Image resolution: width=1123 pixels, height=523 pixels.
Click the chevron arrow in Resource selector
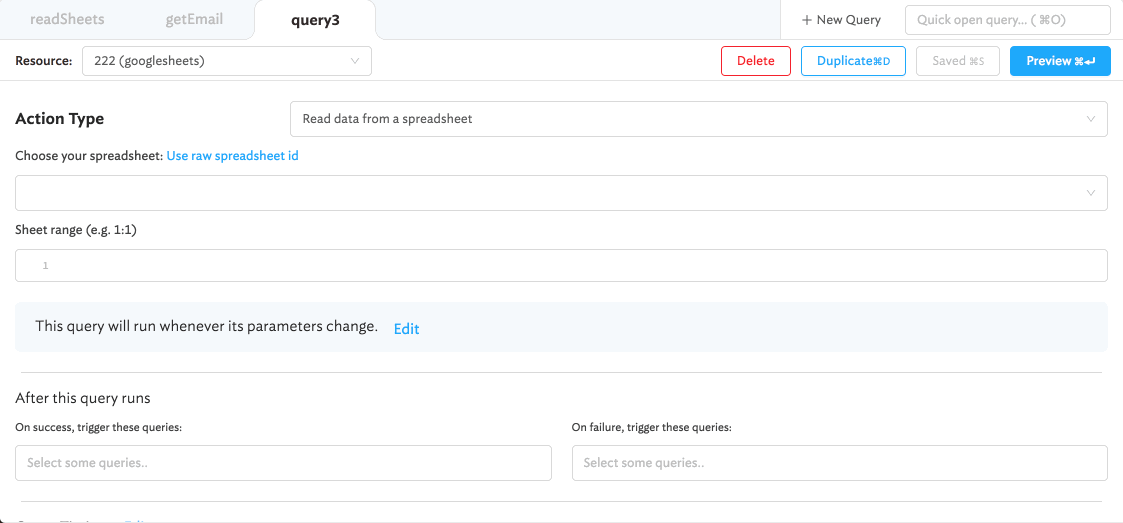pos(355,61)
